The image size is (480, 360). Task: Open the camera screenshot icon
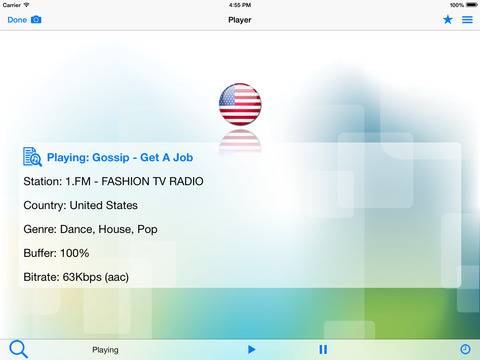(36, 20)
